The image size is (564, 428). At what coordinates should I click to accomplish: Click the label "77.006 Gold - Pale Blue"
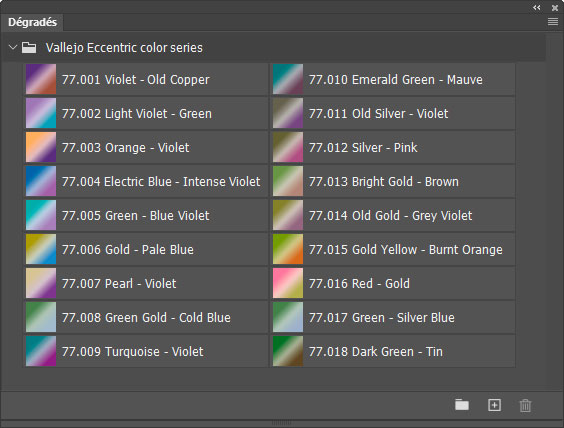pos(128,250)
